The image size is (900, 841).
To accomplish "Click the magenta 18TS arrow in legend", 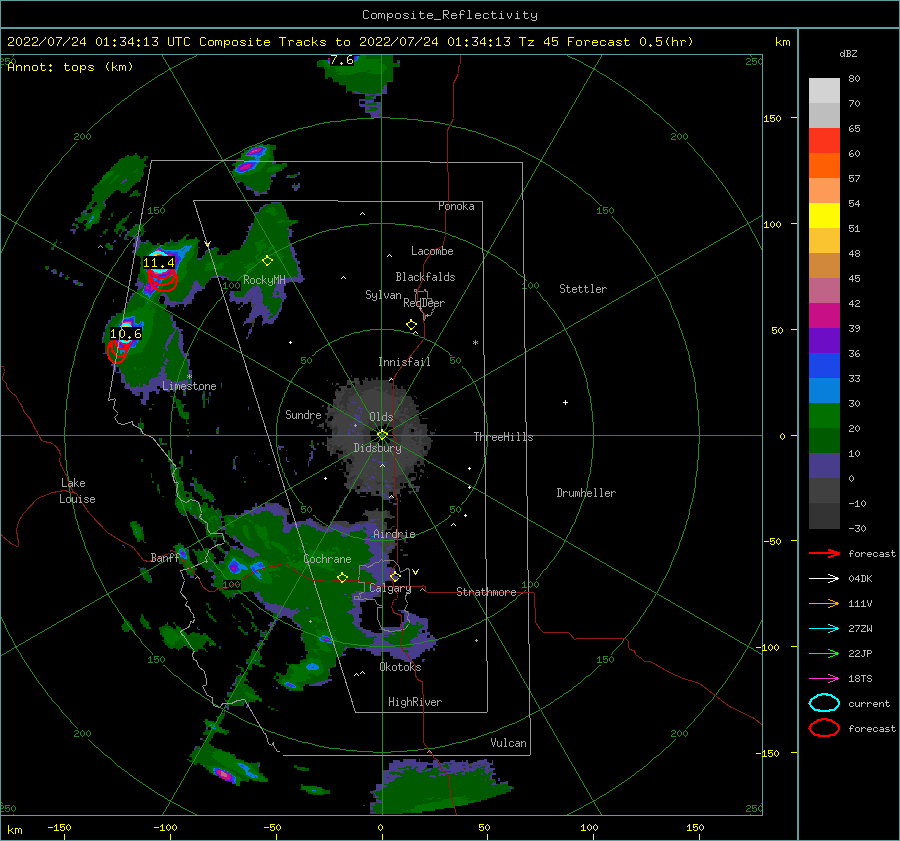I will point(824,679).
